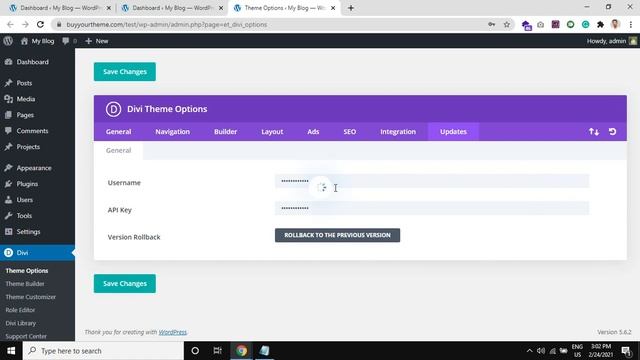Switch to the Layout tab
The image size is (640, 360).
click(272, 131)
